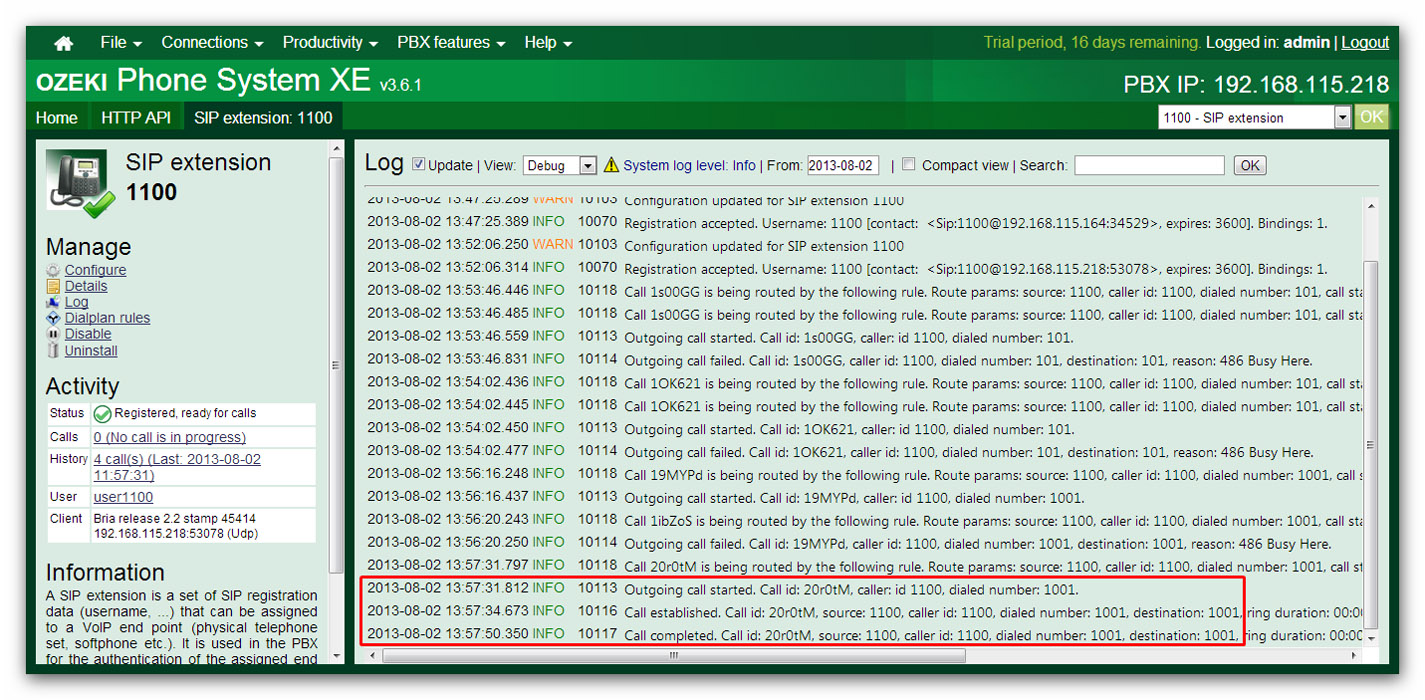Image resolution: width=1425 pixels, height=700 pixels.
Task: Go to the home icon in the menu bar
Action: [x=64, y=43]
